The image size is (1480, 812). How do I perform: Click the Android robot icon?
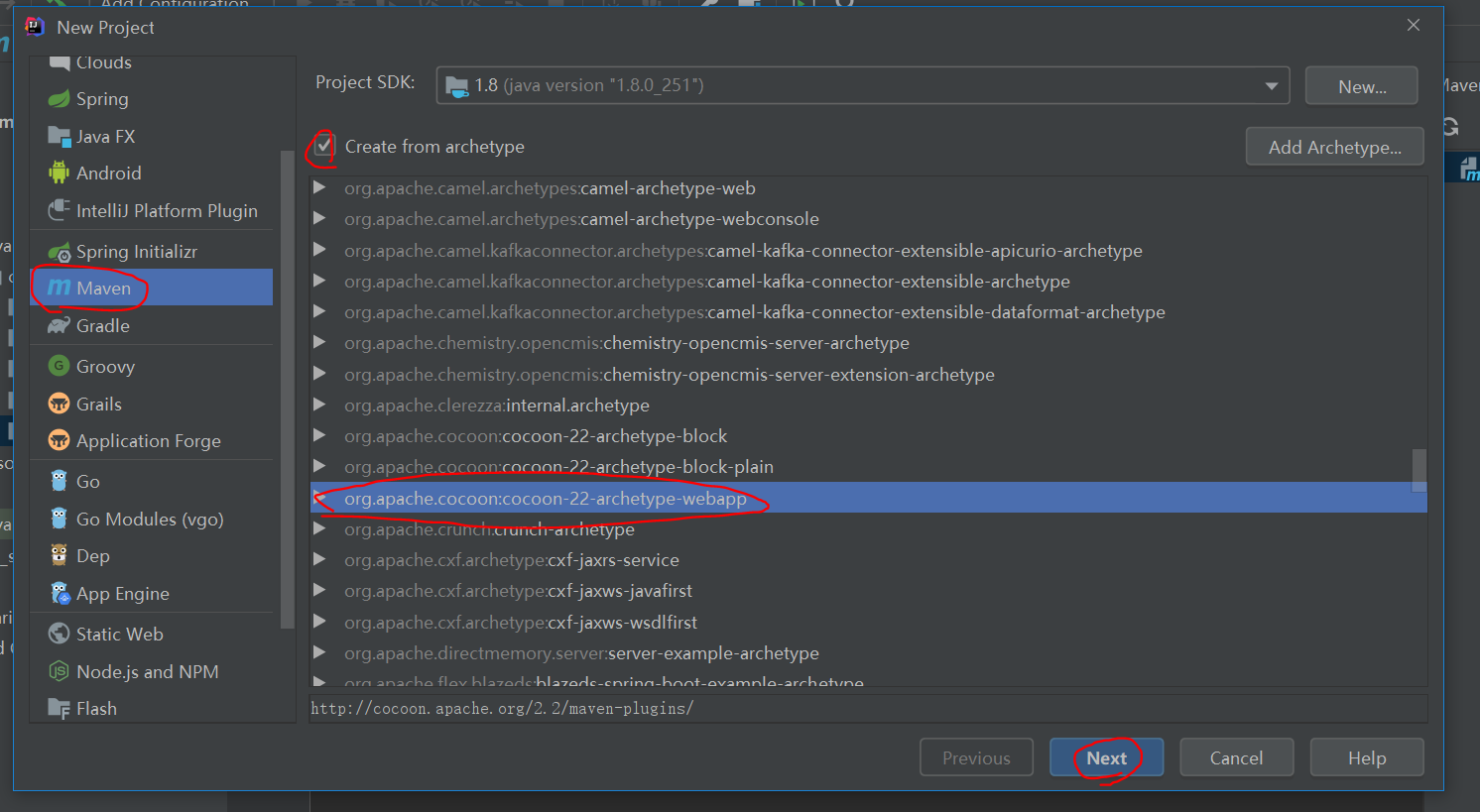click(60, 174)
